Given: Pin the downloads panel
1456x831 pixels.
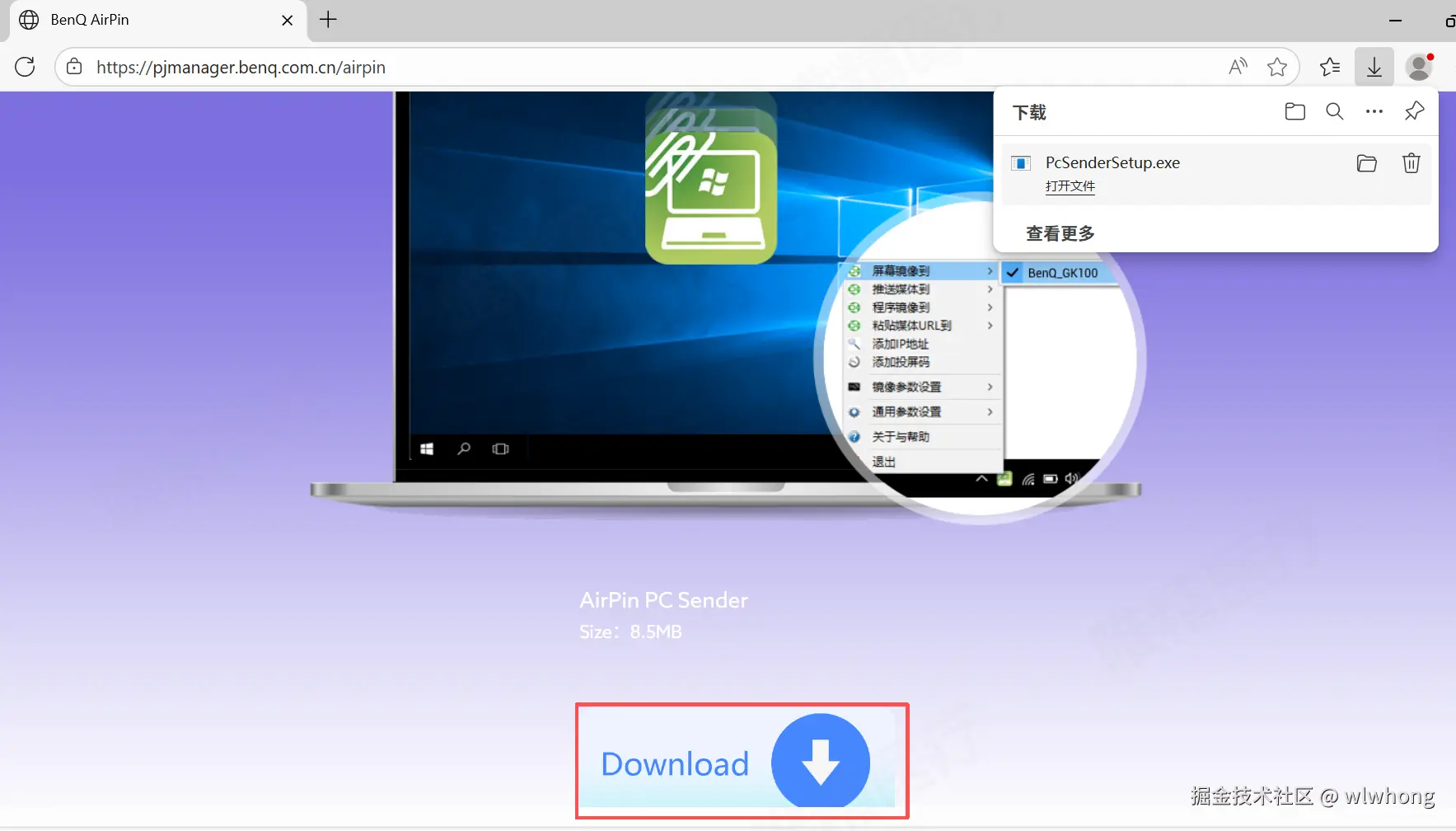Looking at the screenshot, I should [1415, 110].
